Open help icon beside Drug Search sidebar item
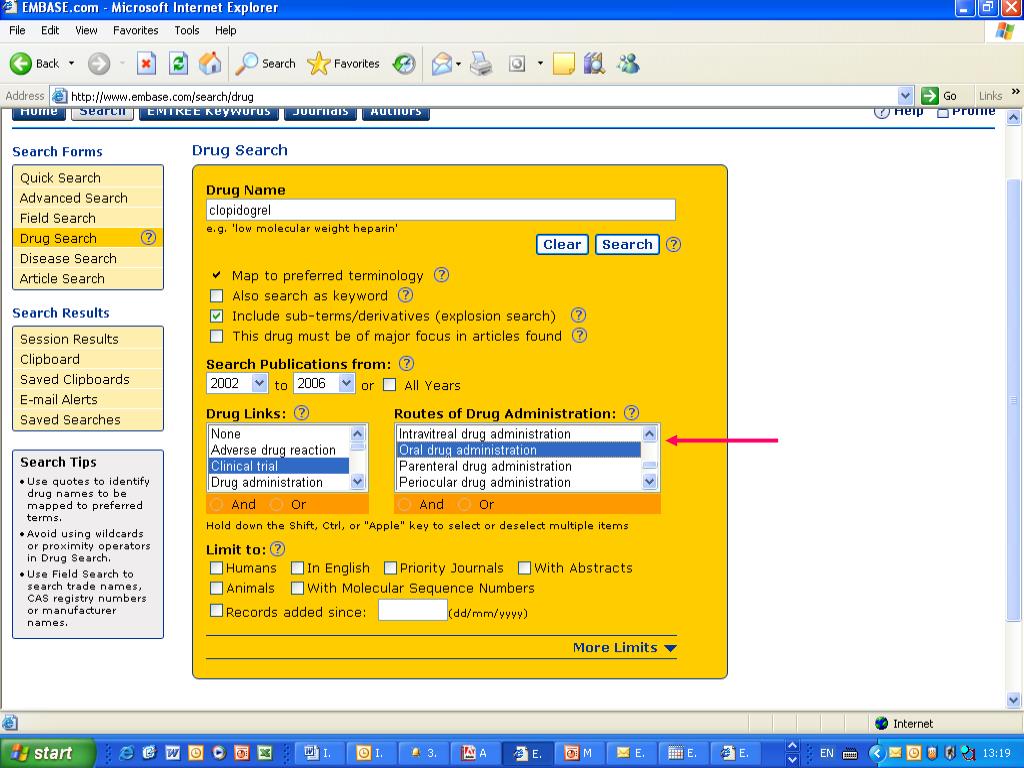The width and height of the screenshot is (1024, 768). click(x=148, y=238)
